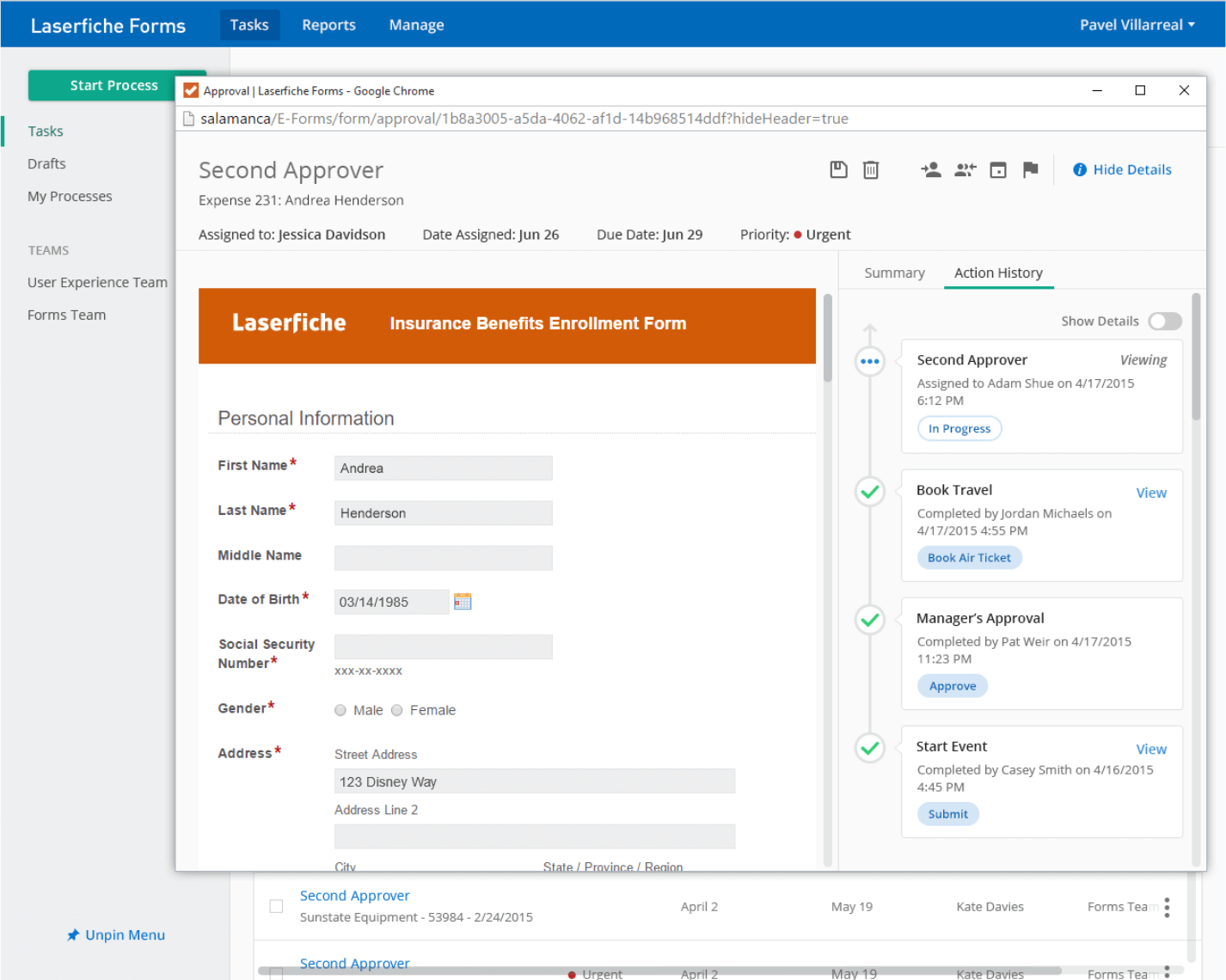1226x980 pixels.
Task: Open the Date of Birth calendar picker
Action: coord(463,601)
